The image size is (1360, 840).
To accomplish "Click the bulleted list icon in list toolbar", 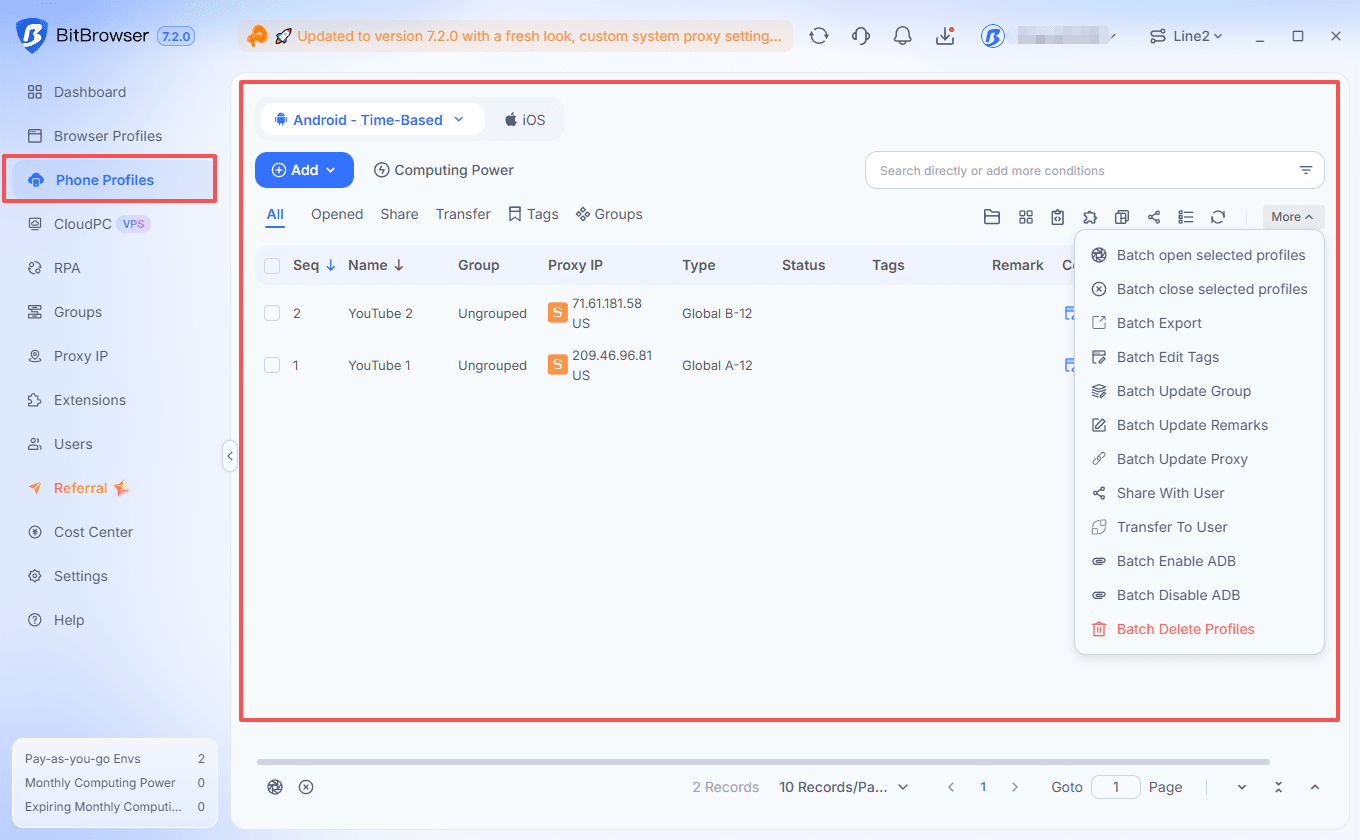I will (1186, 217).
